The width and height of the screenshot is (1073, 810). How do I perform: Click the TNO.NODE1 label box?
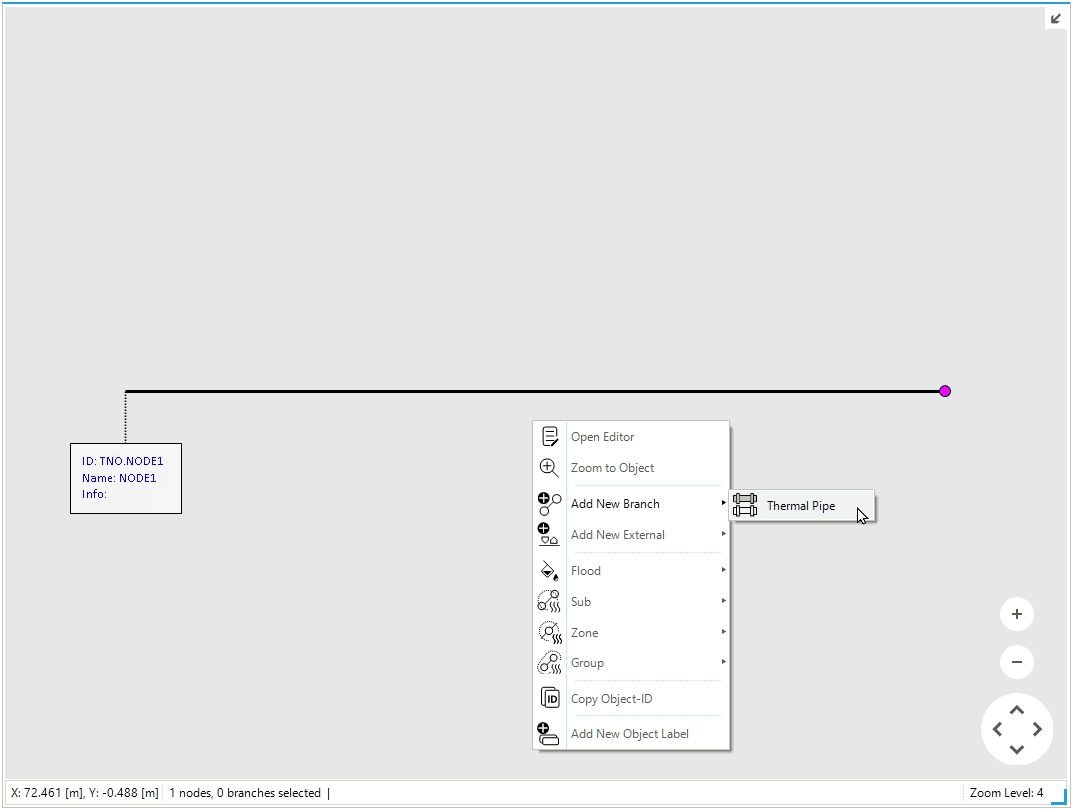126,478
